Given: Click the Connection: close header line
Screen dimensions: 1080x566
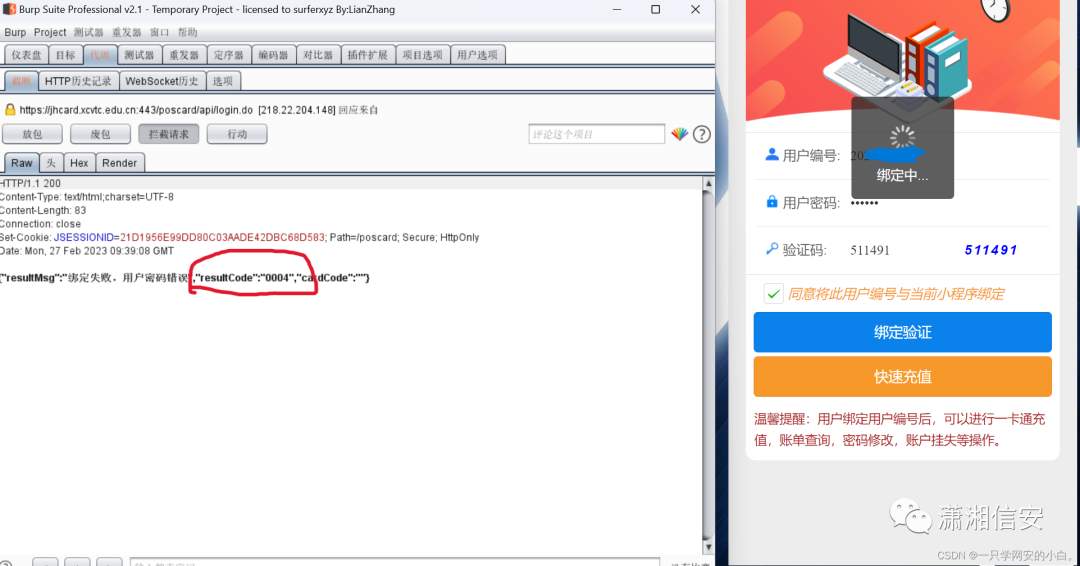Looking at the screenshot, I should point(40,224).
